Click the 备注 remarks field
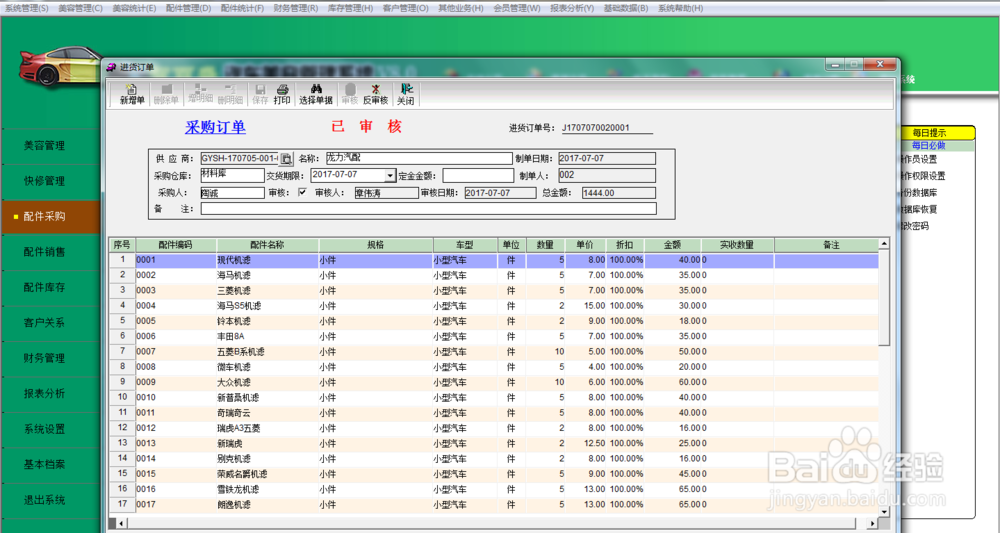Viewport: 1000px width, 533px height. click(429, 208)
